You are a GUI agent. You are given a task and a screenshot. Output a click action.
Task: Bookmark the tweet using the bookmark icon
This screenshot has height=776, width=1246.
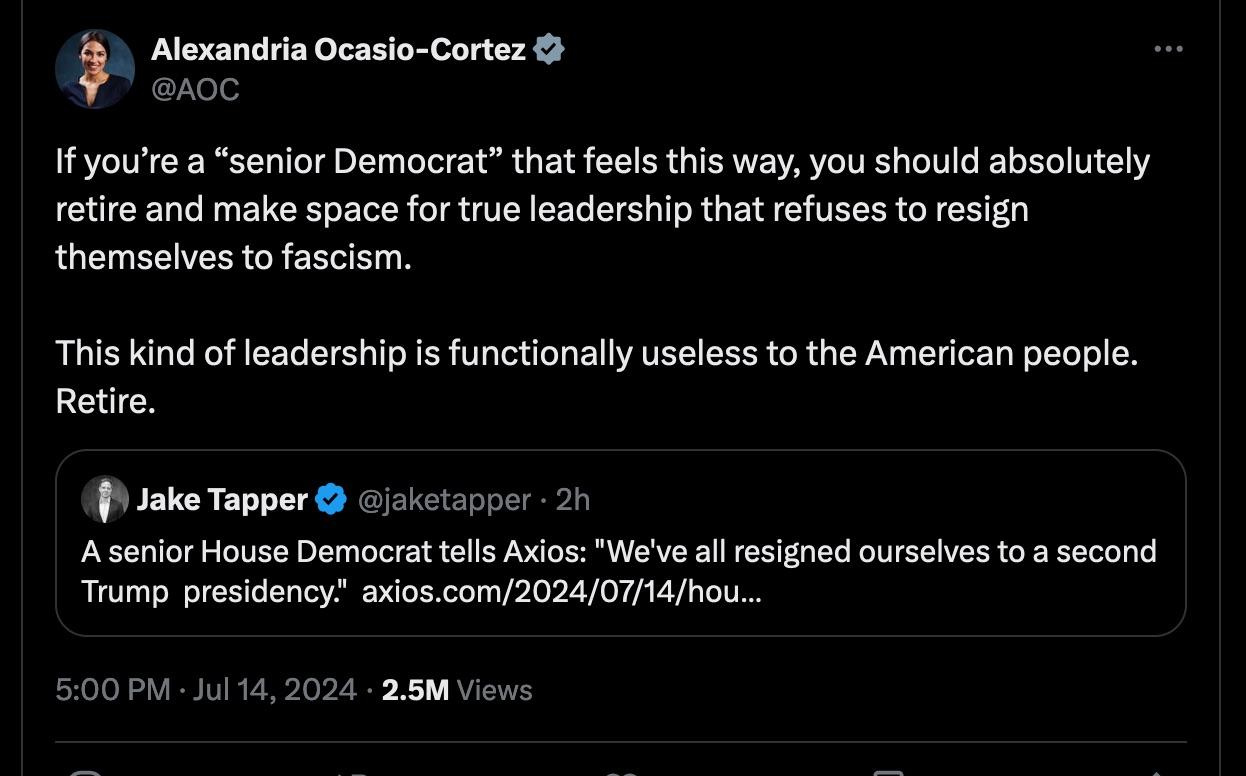point(888,772)
